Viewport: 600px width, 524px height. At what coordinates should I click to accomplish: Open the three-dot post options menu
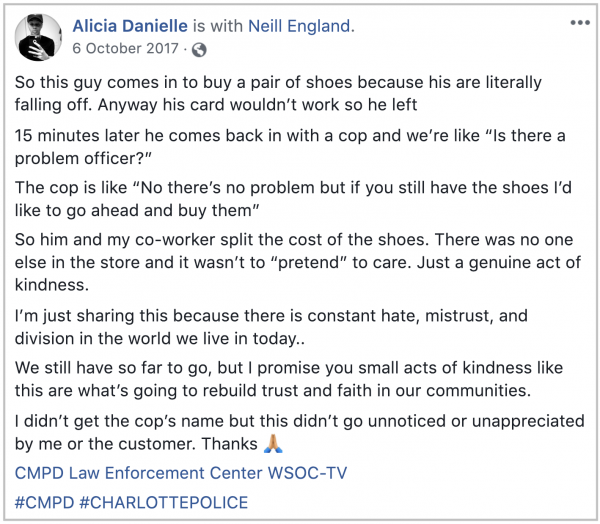[578, 22]
